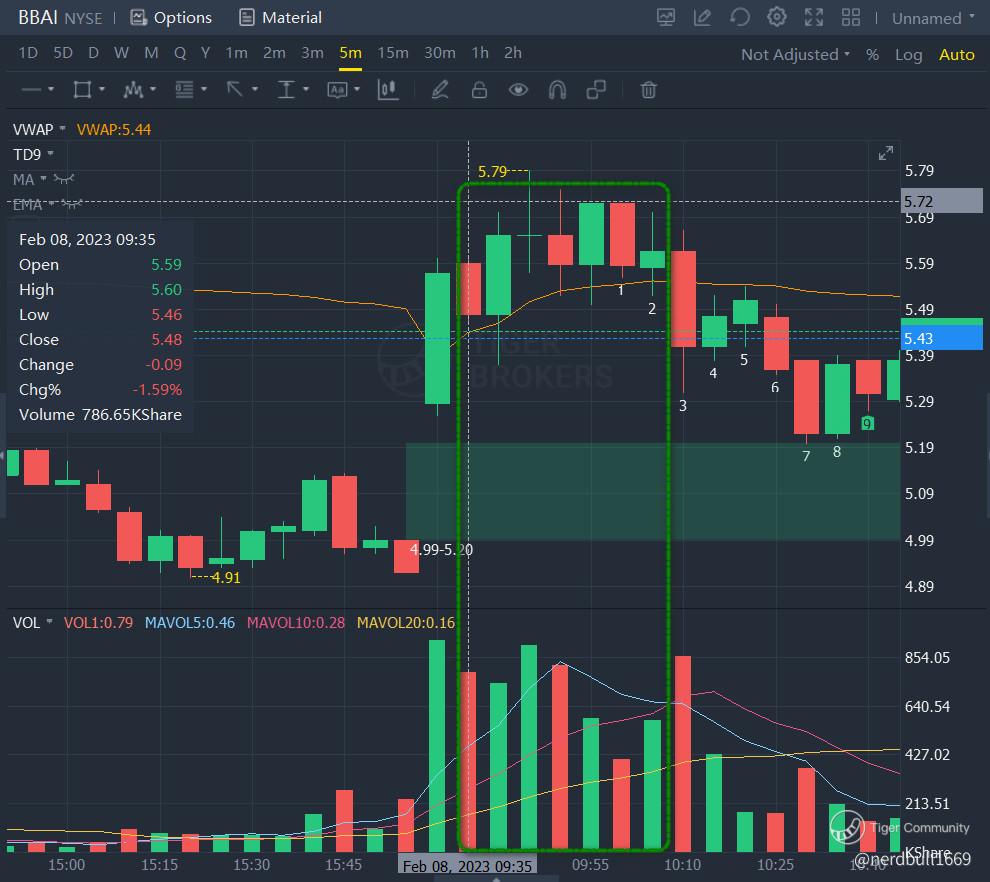Show the hidden EMA indicator eye icon
This screenshot has width=990, height=882.
[72, 204]
